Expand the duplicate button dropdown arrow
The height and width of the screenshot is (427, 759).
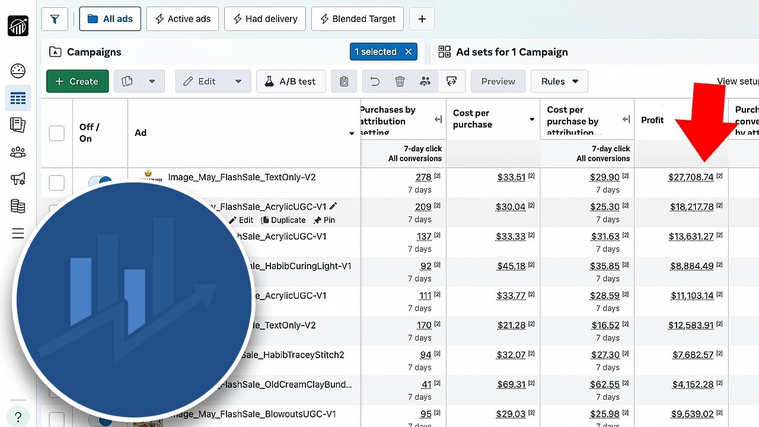pos(151,81)
